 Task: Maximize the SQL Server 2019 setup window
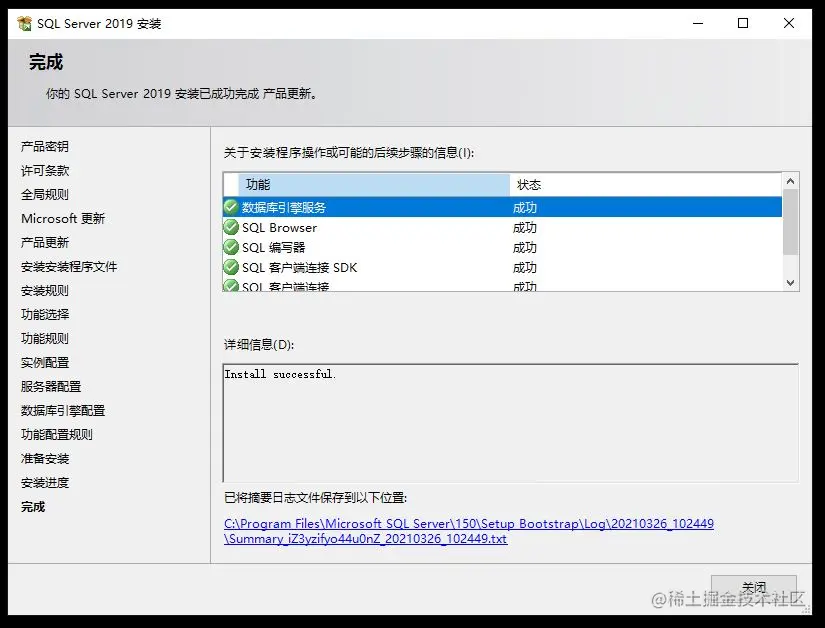coord(743,23)
